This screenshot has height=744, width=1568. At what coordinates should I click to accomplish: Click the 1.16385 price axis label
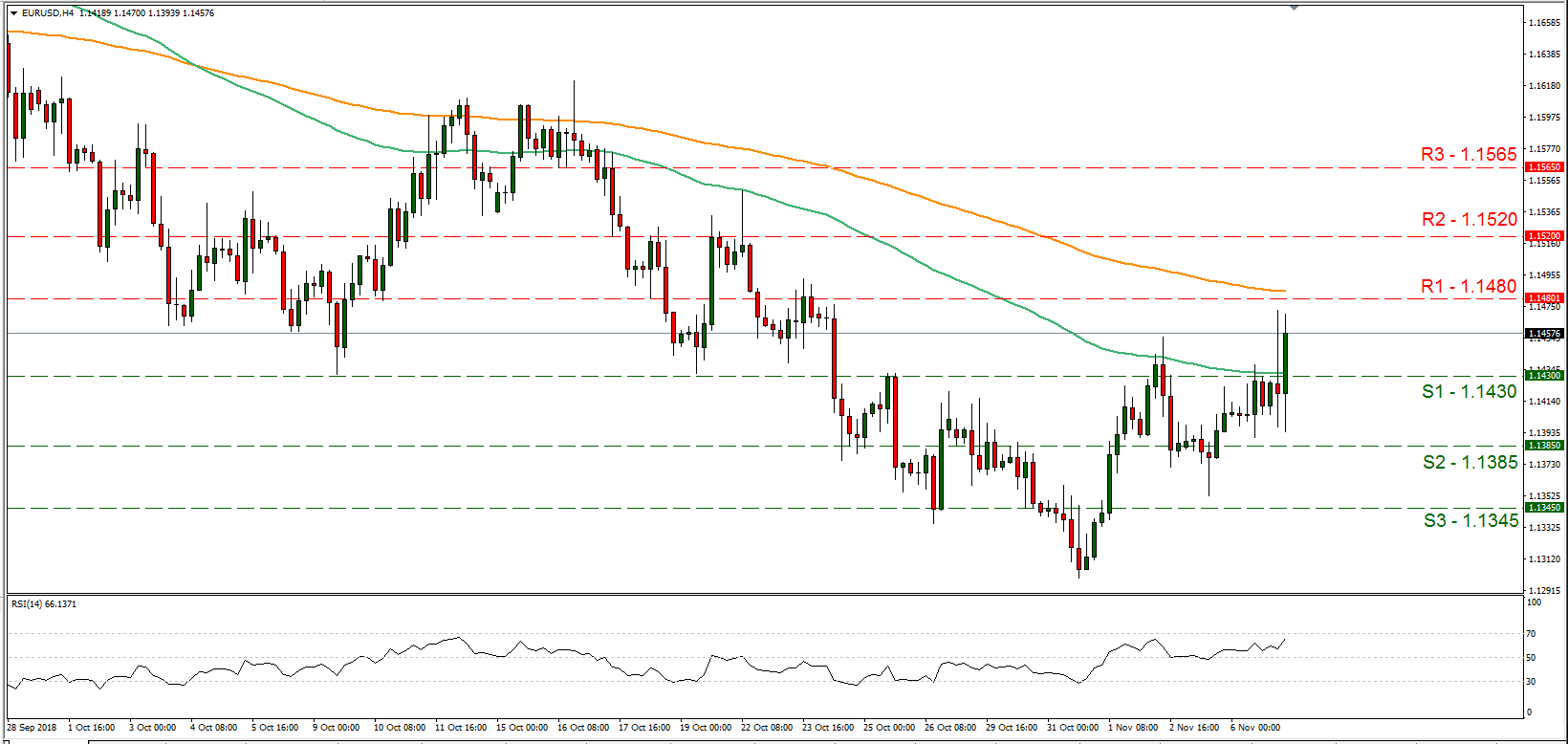point(1545,55)
